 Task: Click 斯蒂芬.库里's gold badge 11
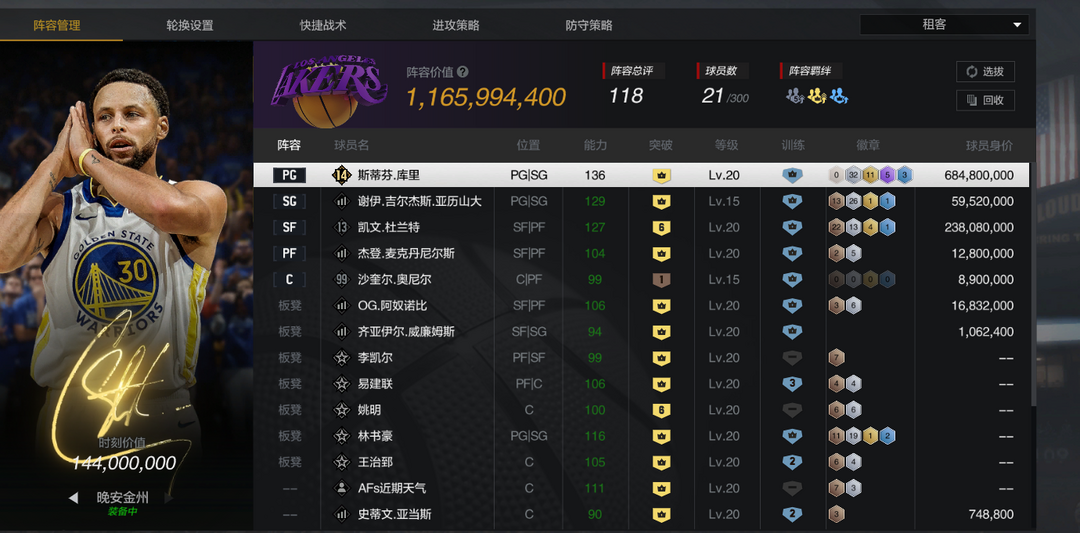pyautogui.click(x=871, y=175)
